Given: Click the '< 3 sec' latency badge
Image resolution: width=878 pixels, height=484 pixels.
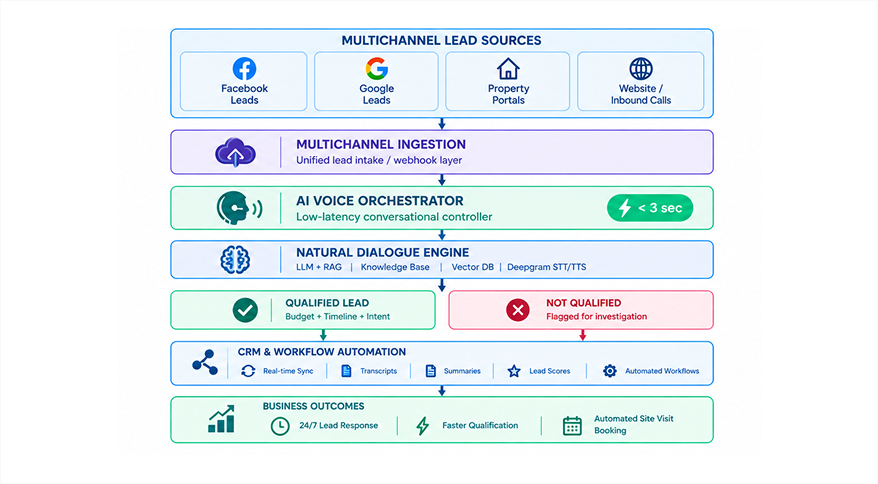Looking at the screenshot, I should [x=650, y=208].
